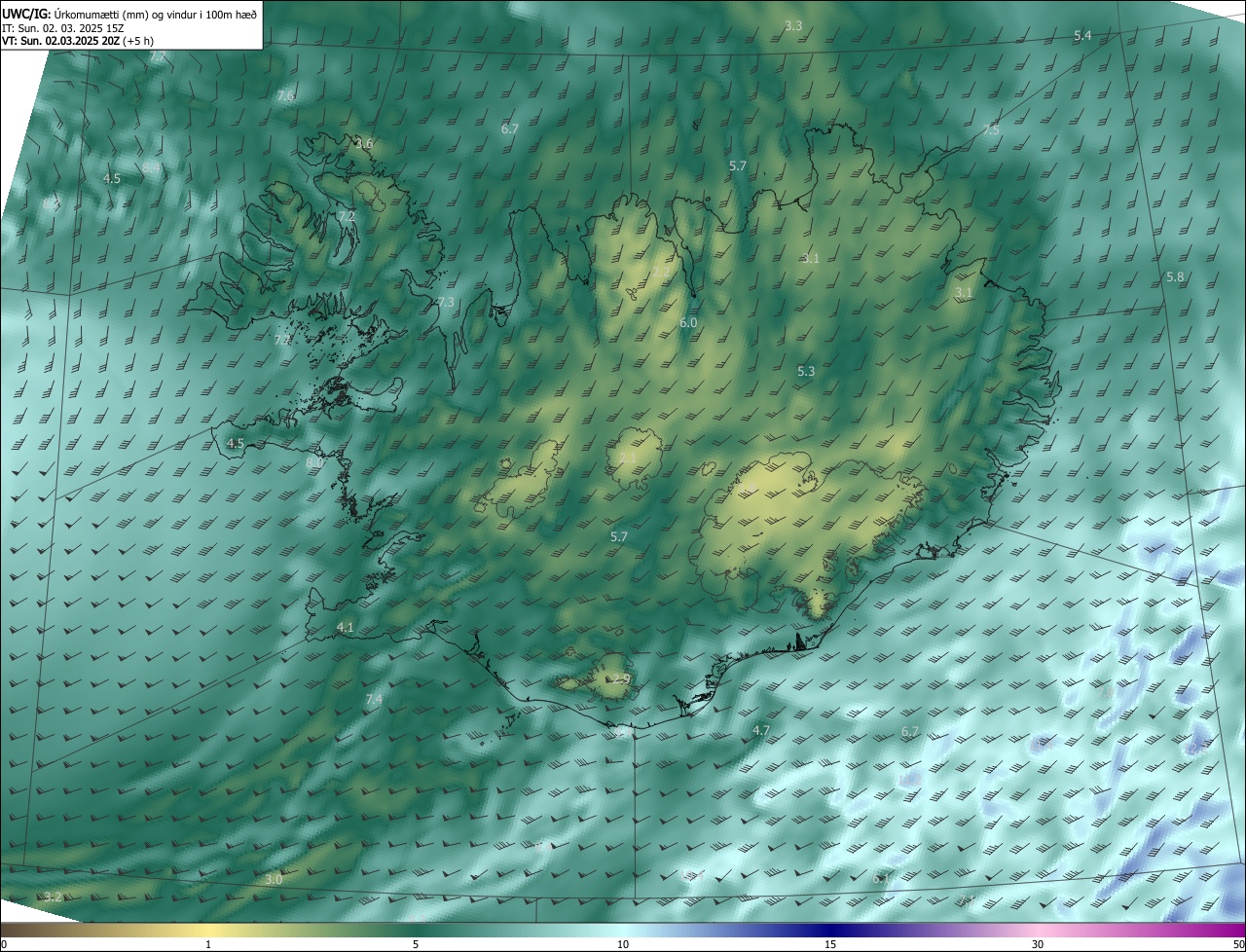Click the 7.3 value label on the map
This screenshot has height=952, width=1246.
[446, 303]
